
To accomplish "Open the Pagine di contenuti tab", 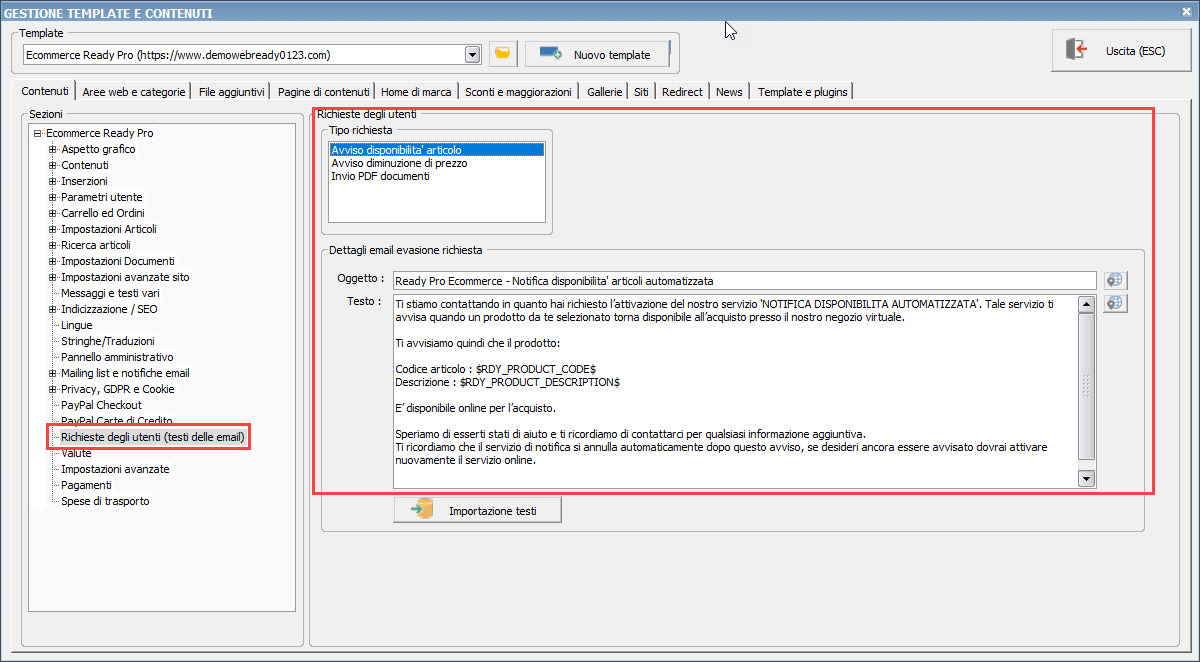I will [323, 92].
